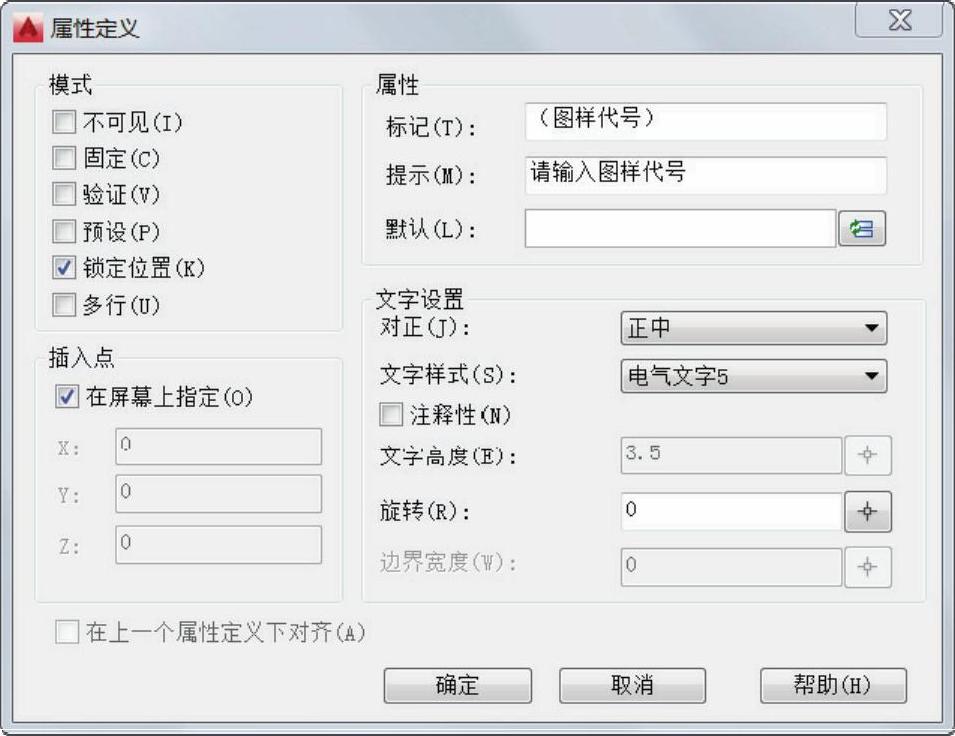Enable the 不可见(I) checkbox
The width and height of the screenshot is (955, 736).
pos(64,122)
